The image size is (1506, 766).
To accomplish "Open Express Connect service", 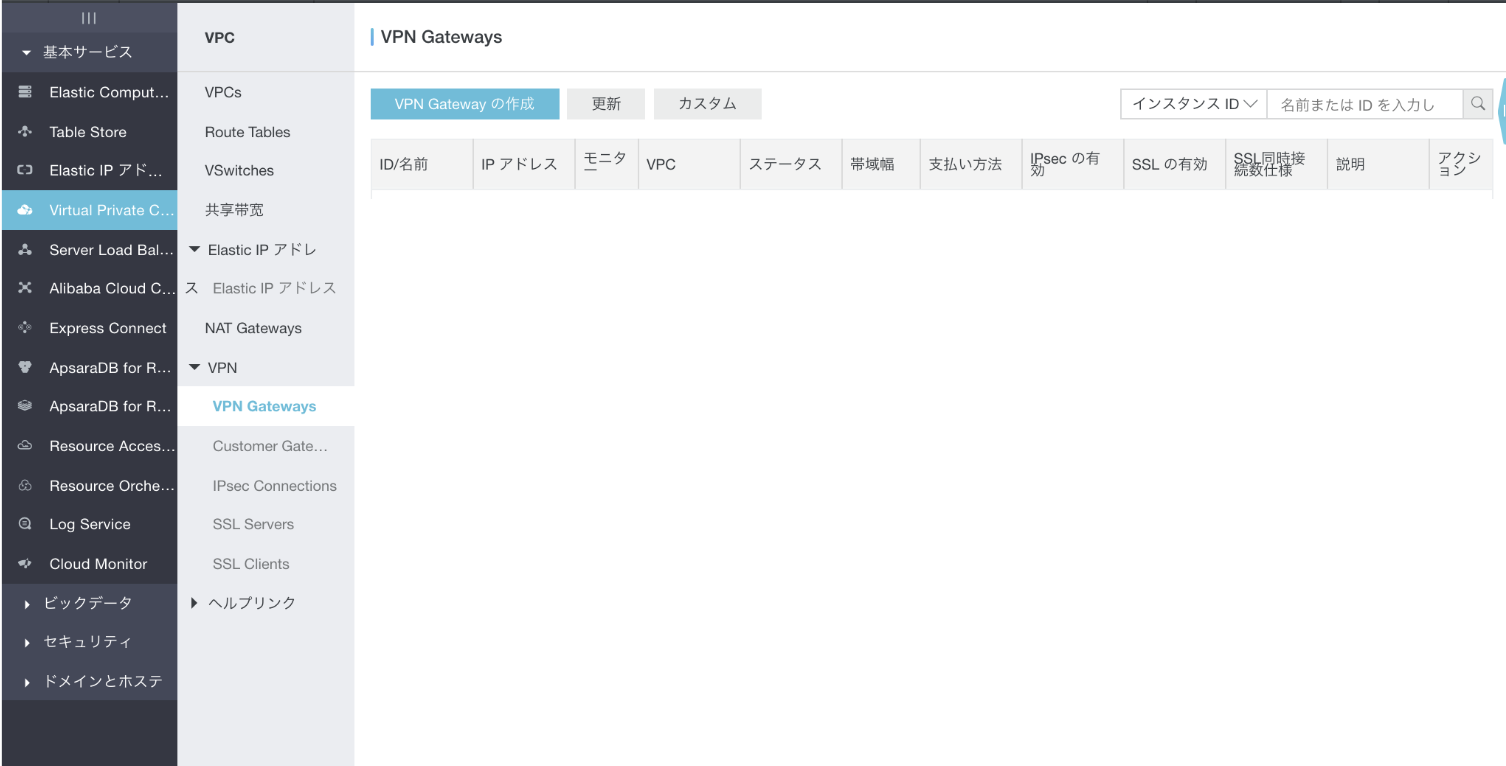I will 108,328.
